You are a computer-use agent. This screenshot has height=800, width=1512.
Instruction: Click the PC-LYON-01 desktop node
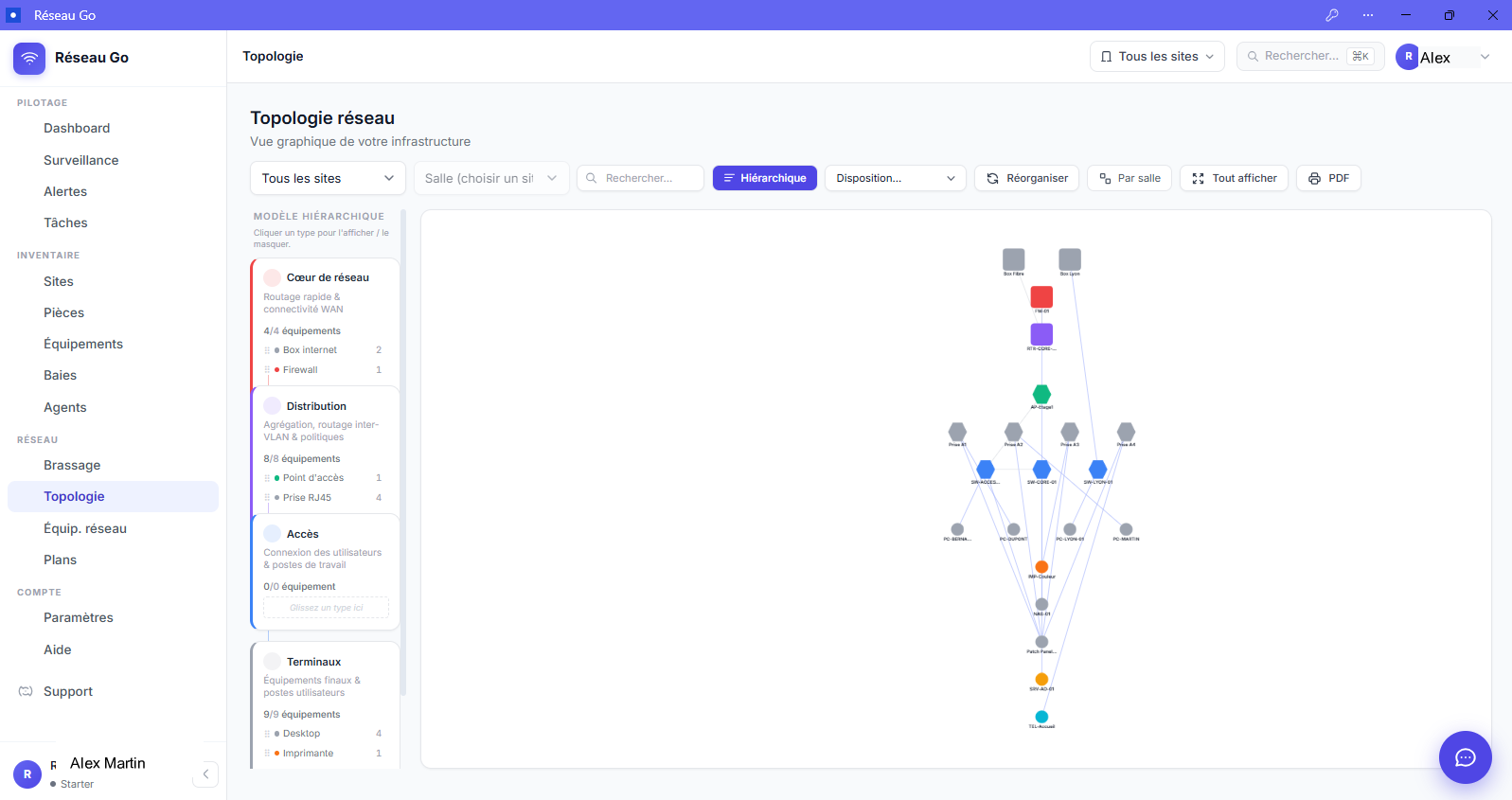coord(1070,529)
